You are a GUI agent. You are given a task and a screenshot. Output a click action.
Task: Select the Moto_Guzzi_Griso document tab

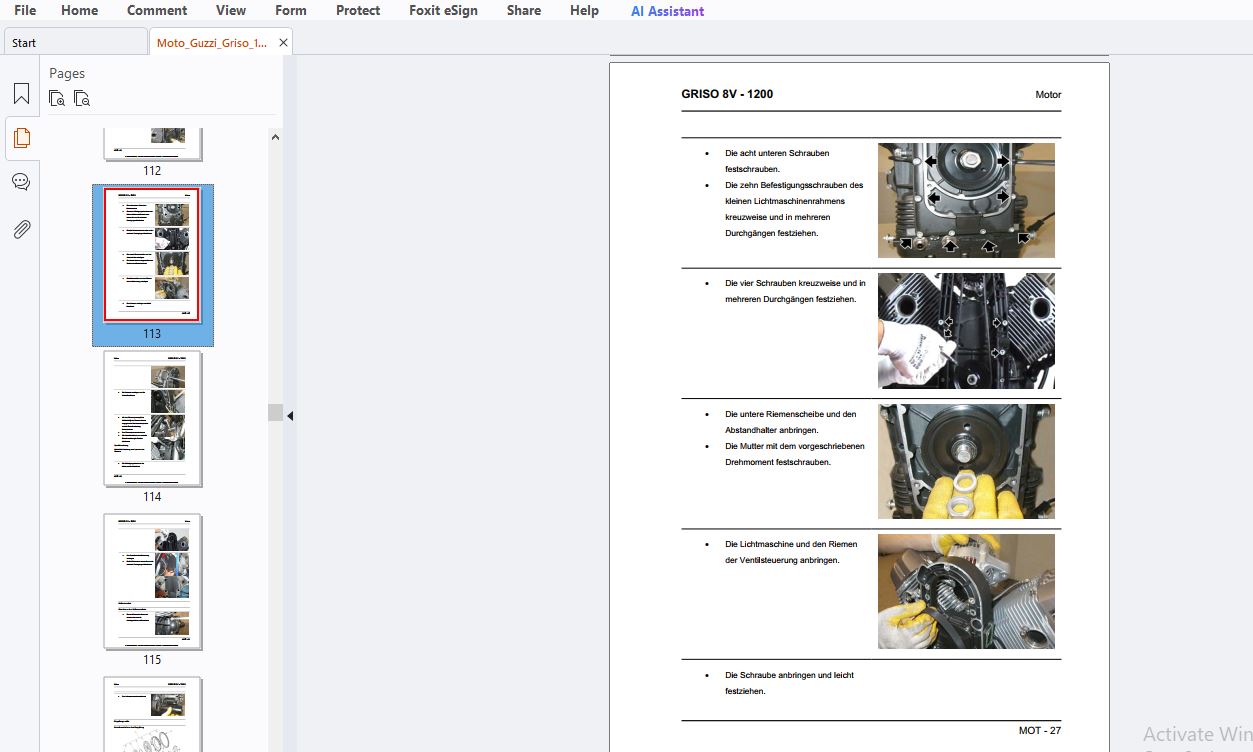point(212,43)
